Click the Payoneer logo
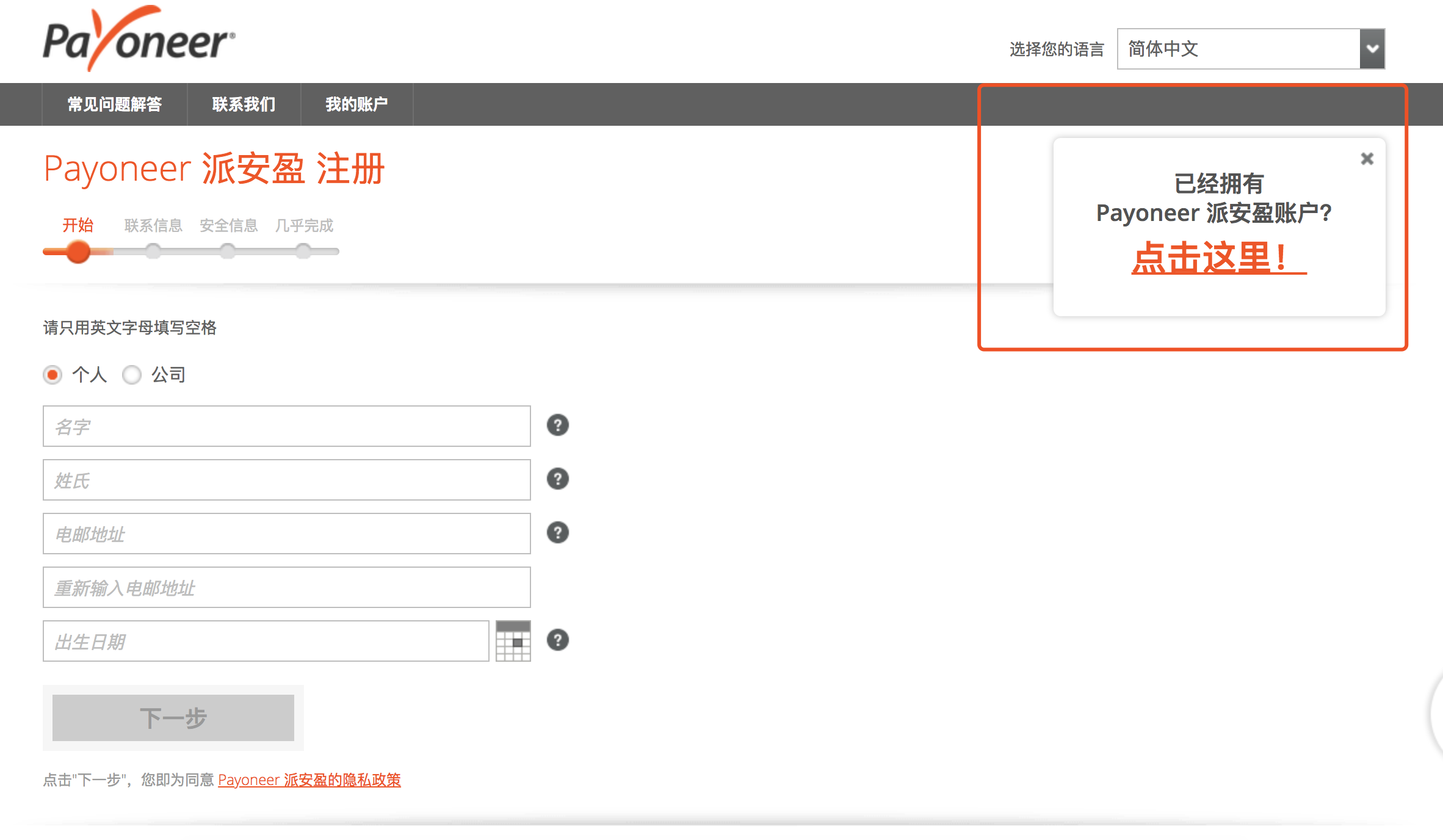This screenshot has width=1443, height=840. 139,39
